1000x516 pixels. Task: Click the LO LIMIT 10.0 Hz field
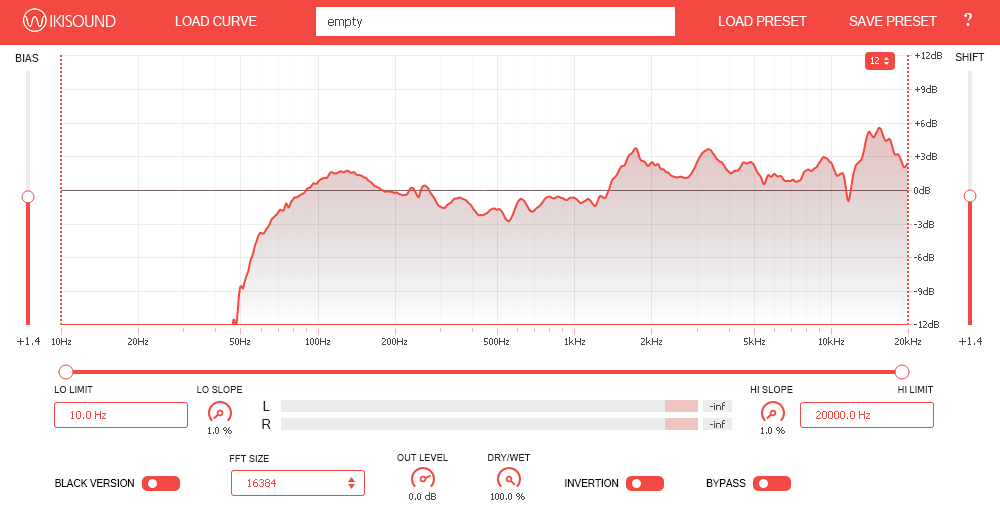click(121, 415)
